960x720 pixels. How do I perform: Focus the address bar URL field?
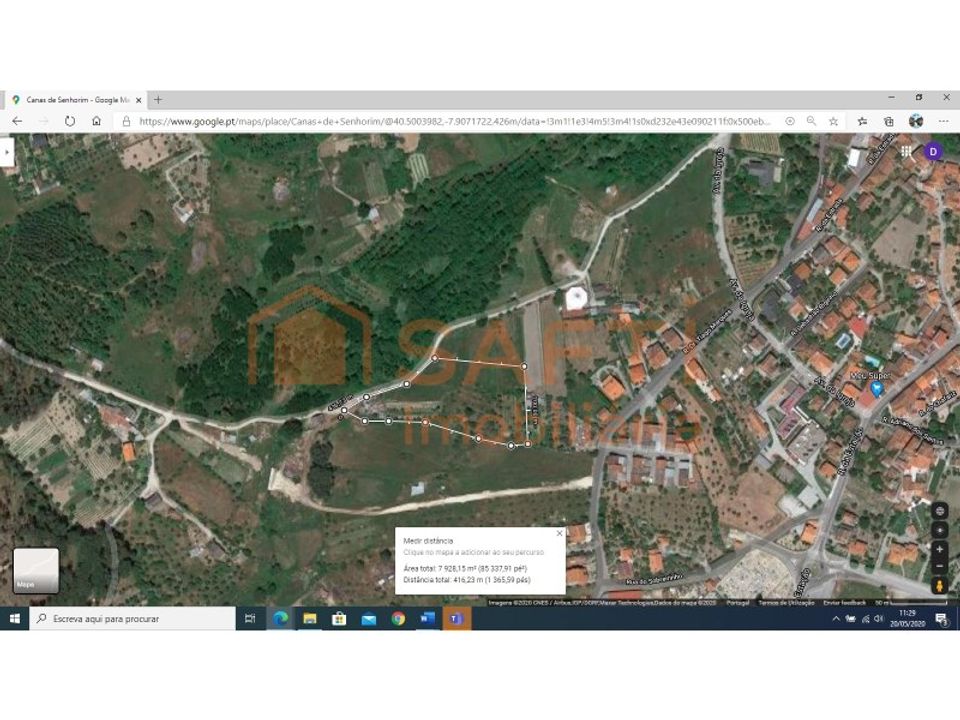point(454,121)
